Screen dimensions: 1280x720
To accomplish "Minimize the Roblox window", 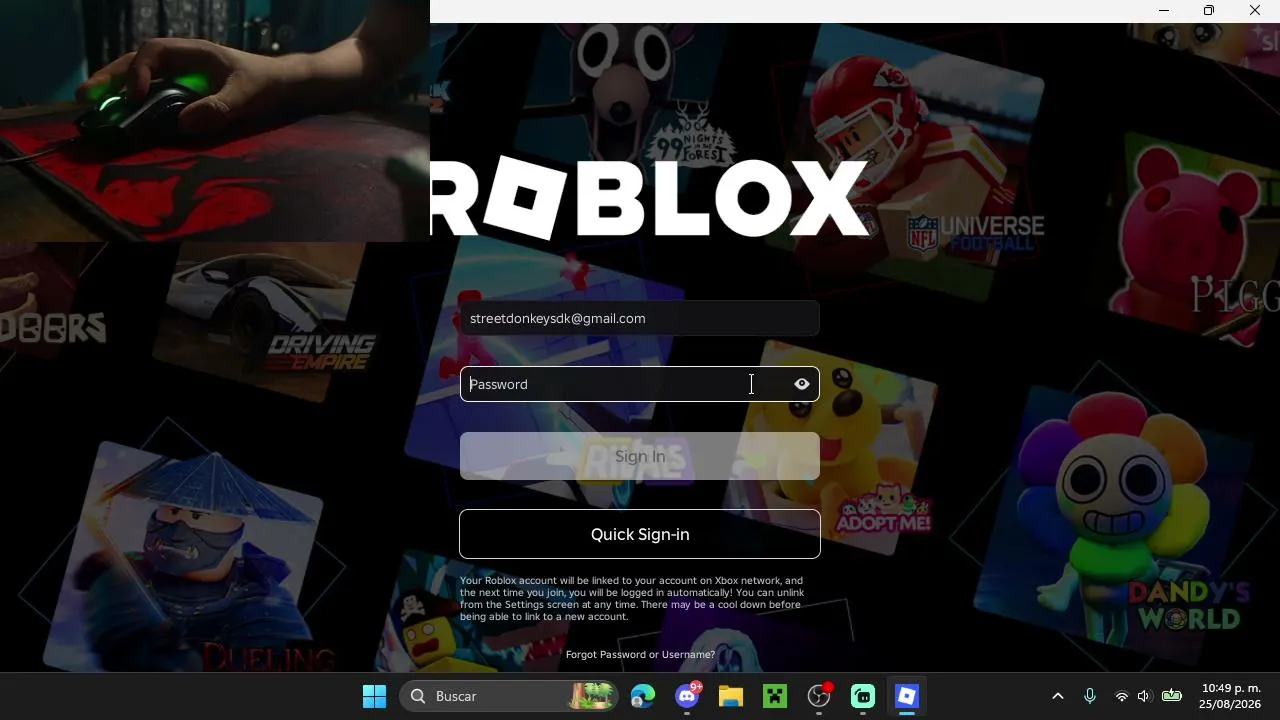I will pos(1164,10).
